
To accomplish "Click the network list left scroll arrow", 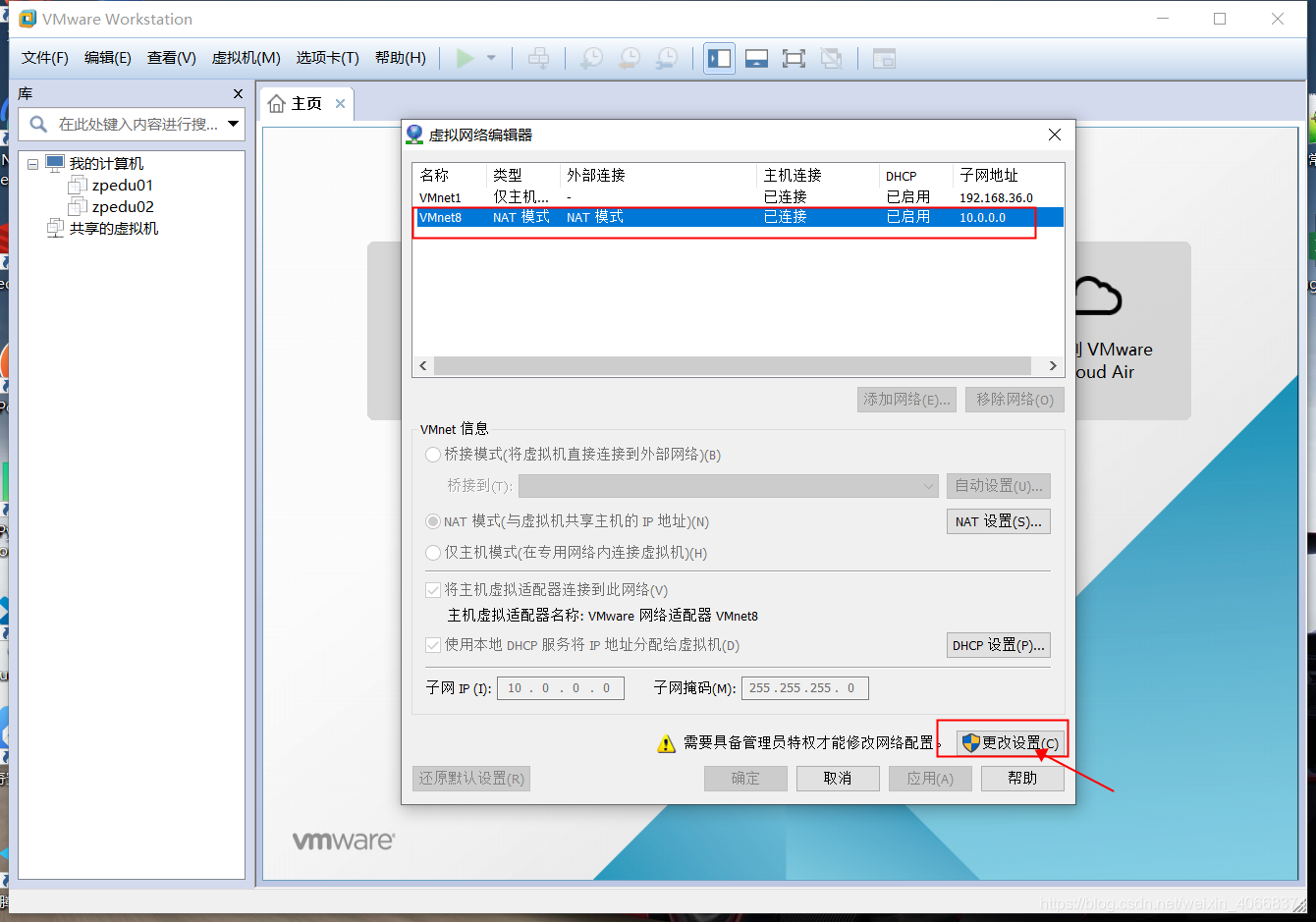I will point(423,366).
